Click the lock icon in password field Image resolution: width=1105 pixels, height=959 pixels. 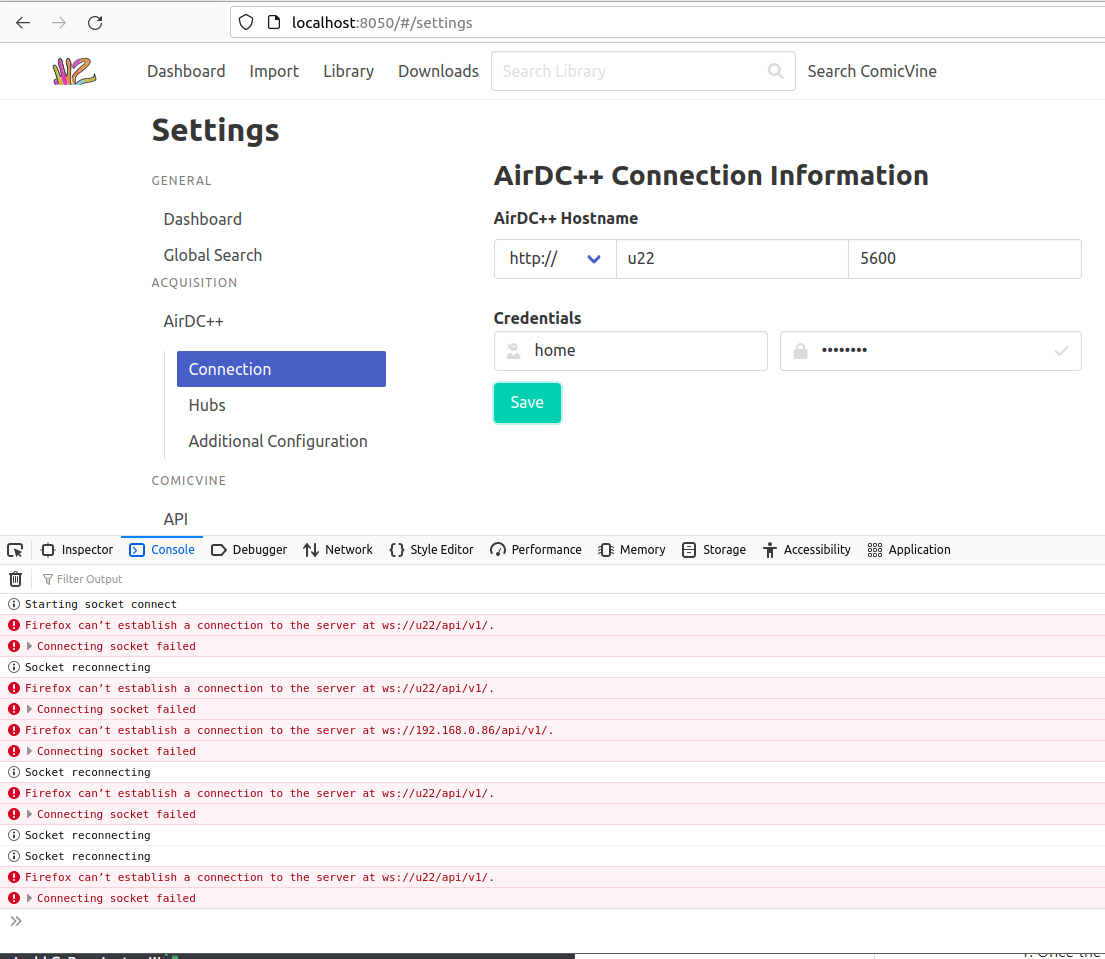tap(801, 351)
